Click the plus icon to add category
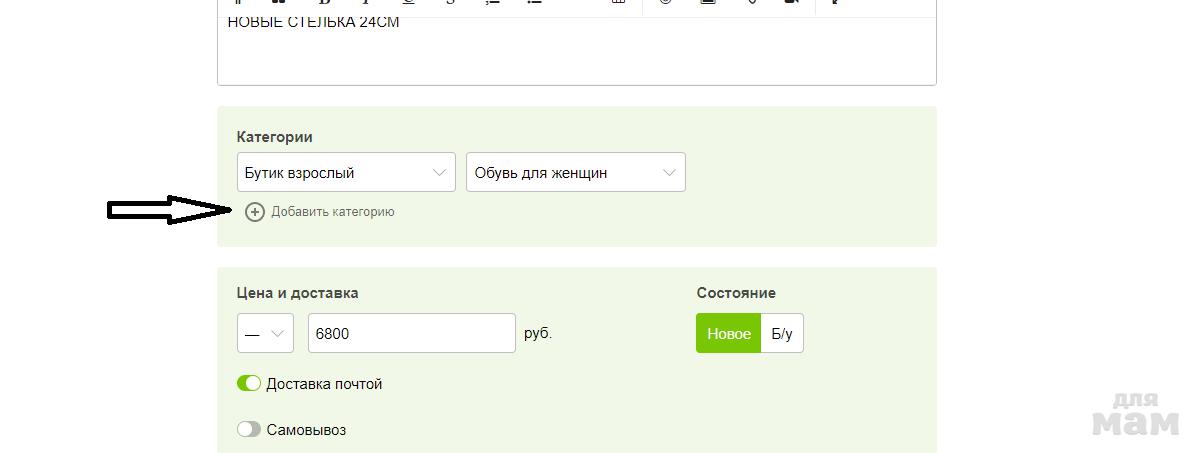Screen dimensions: 1198x453 coord(255,212)
